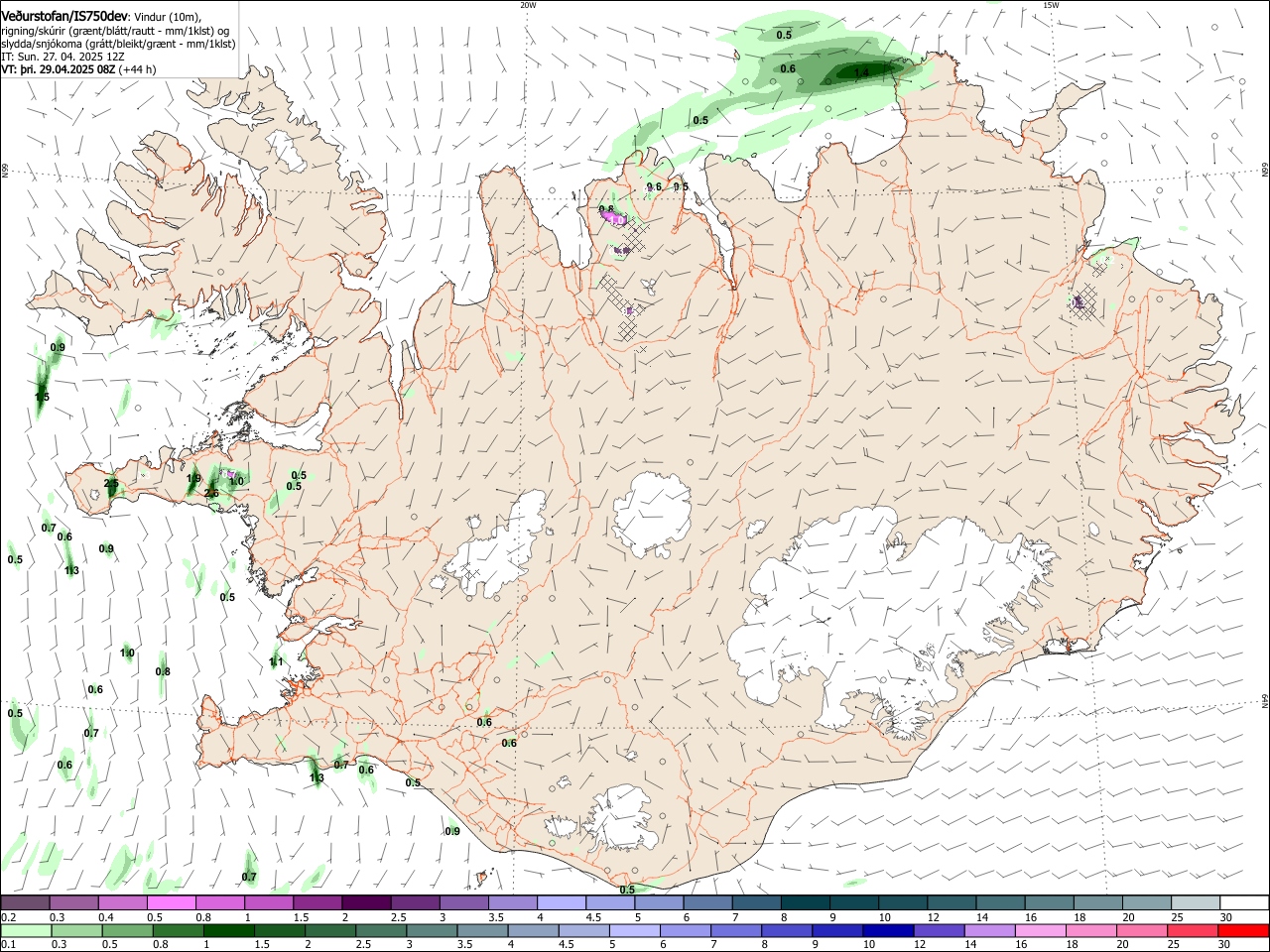
Task: Select the magenta 1 swatch in purple row
Action: (x=268, y=902)
